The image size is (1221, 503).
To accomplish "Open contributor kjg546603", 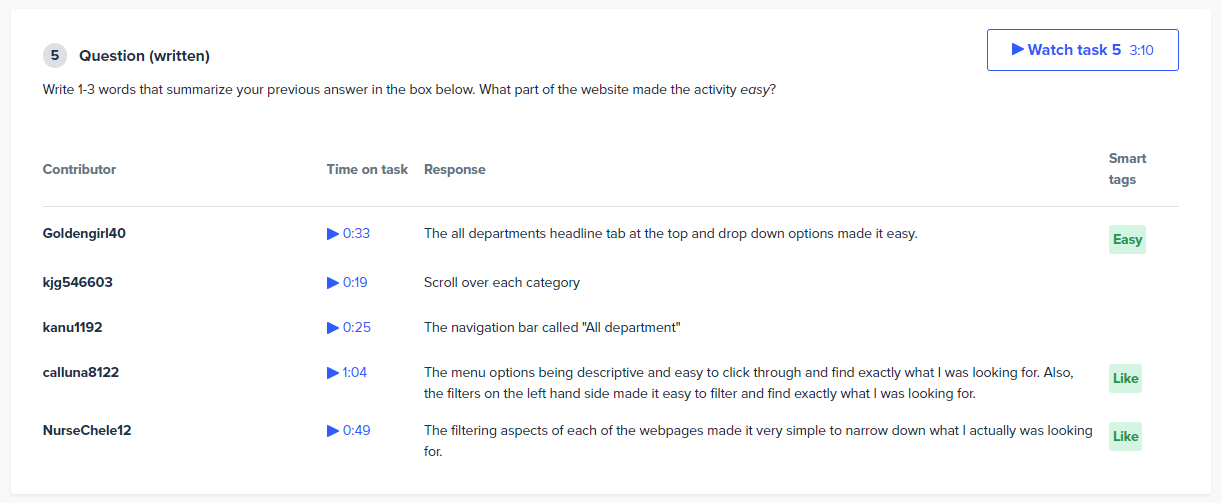I will pyautogui.click(x=78, y=282).
